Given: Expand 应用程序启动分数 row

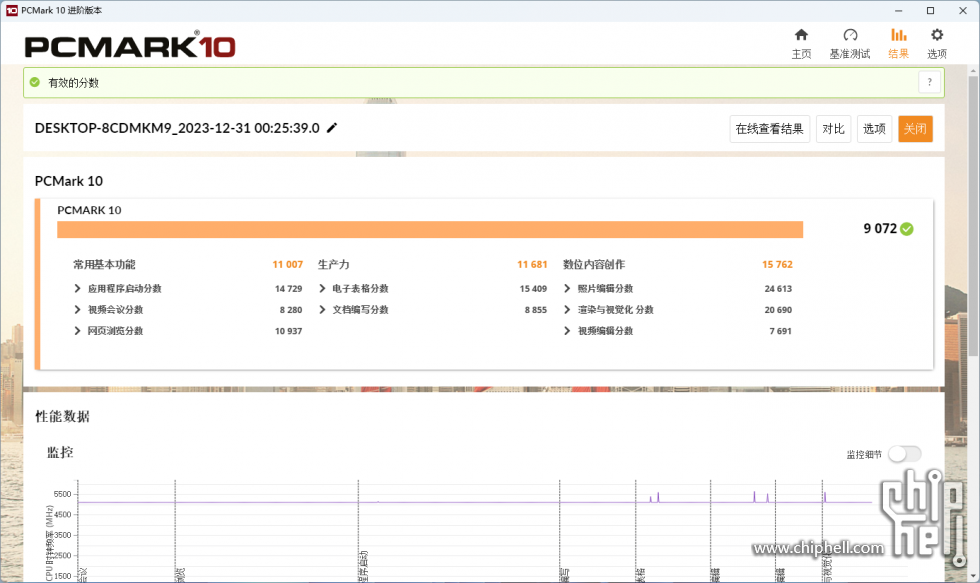Looking at the screenshot, I should tap(78, 288).
